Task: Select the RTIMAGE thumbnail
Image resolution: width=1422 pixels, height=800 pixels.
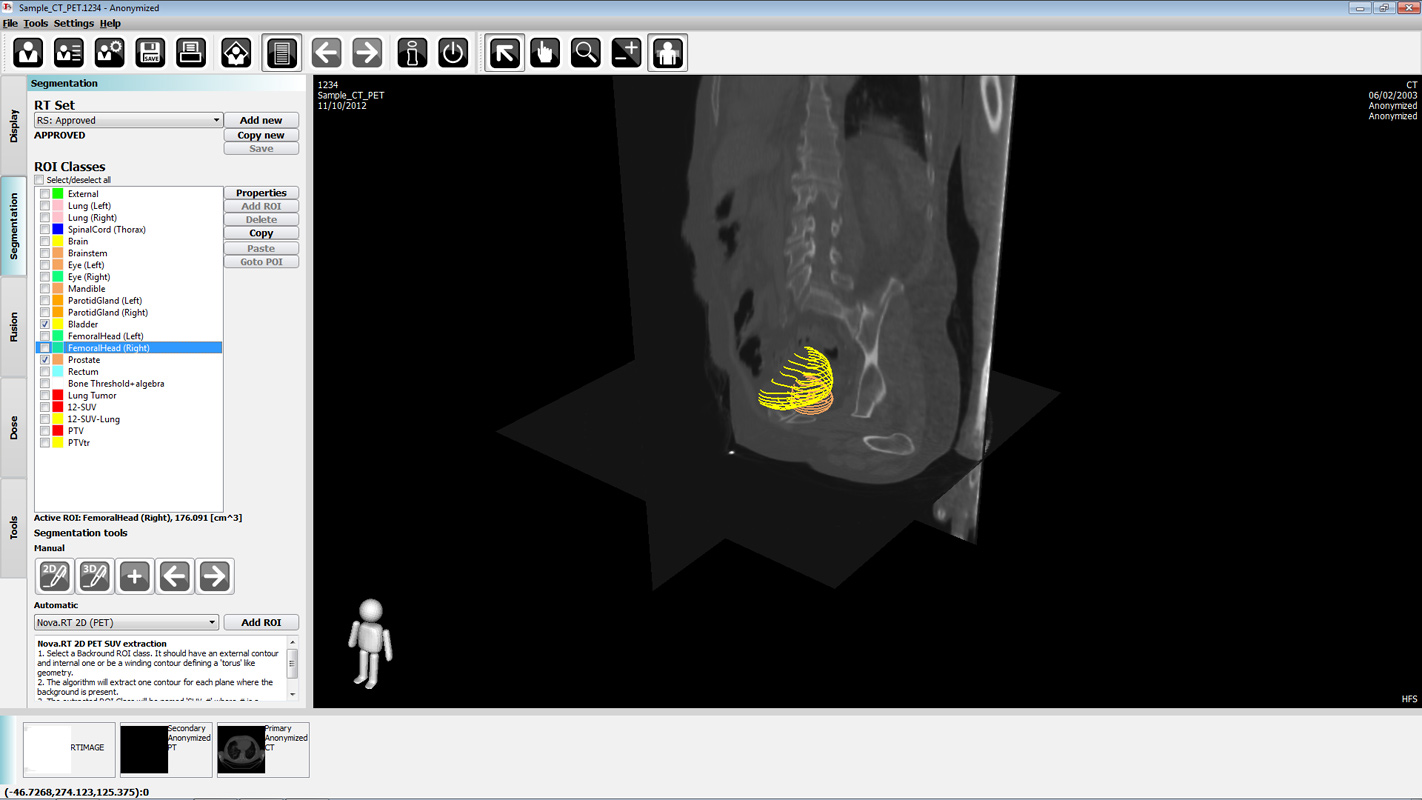Action: pos(69,750)
